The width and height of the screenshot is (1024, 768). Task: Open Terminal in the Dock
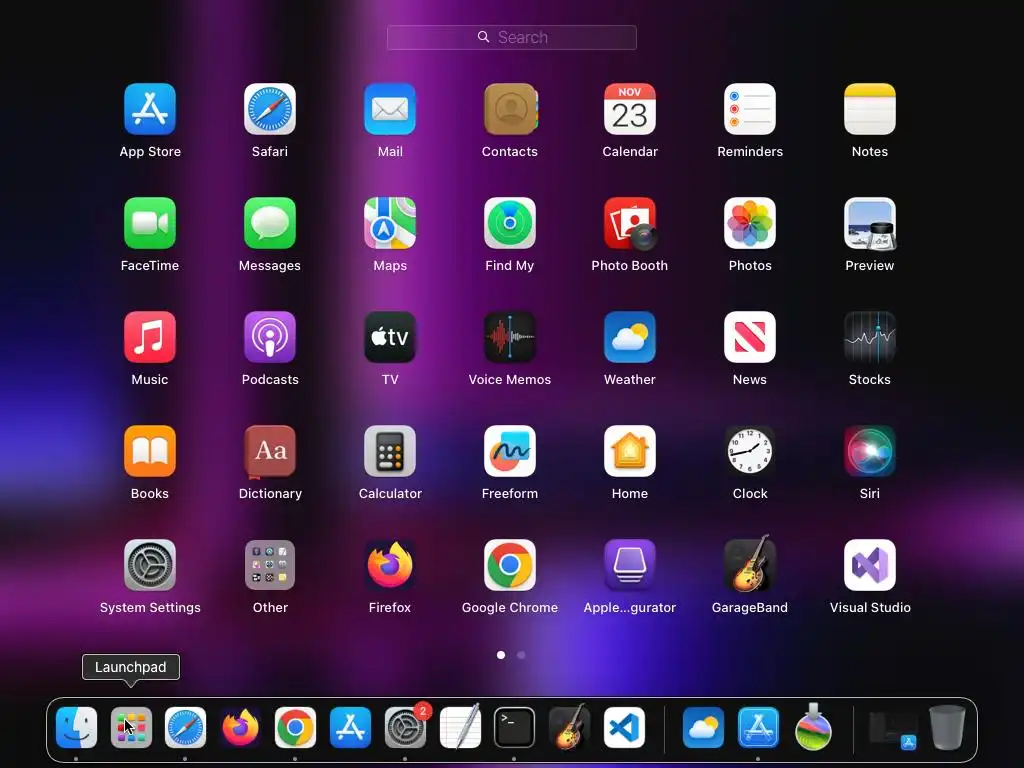pyautogui.click(x=515, y=728)
